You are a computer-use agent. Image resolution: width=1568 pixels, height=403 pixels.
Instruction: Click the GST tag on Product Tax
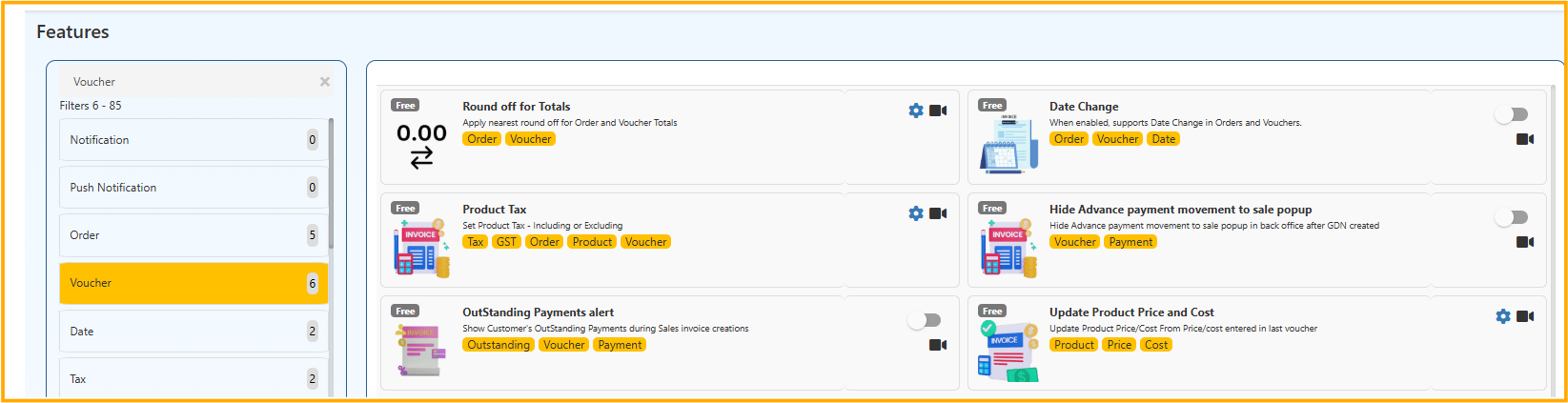pyautogui.click(x=506, y=242)
